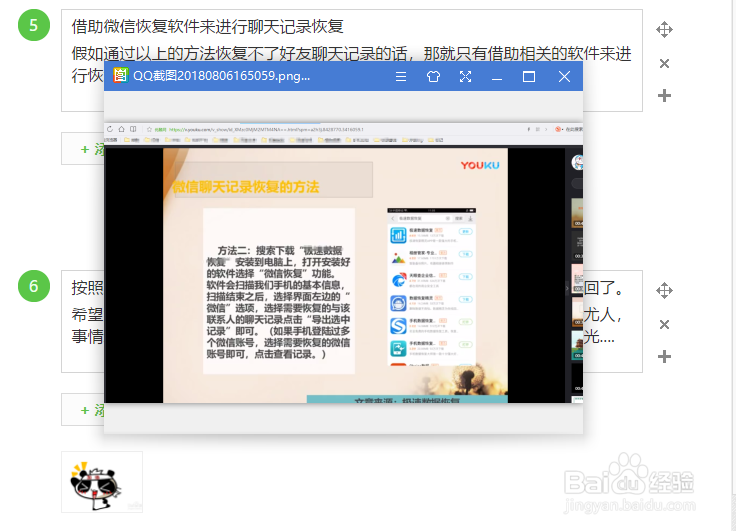The image size is (736, 531).
Task: Click the heading 微信聊天记录恢复的方法 in the video
Action: [246, 187]
